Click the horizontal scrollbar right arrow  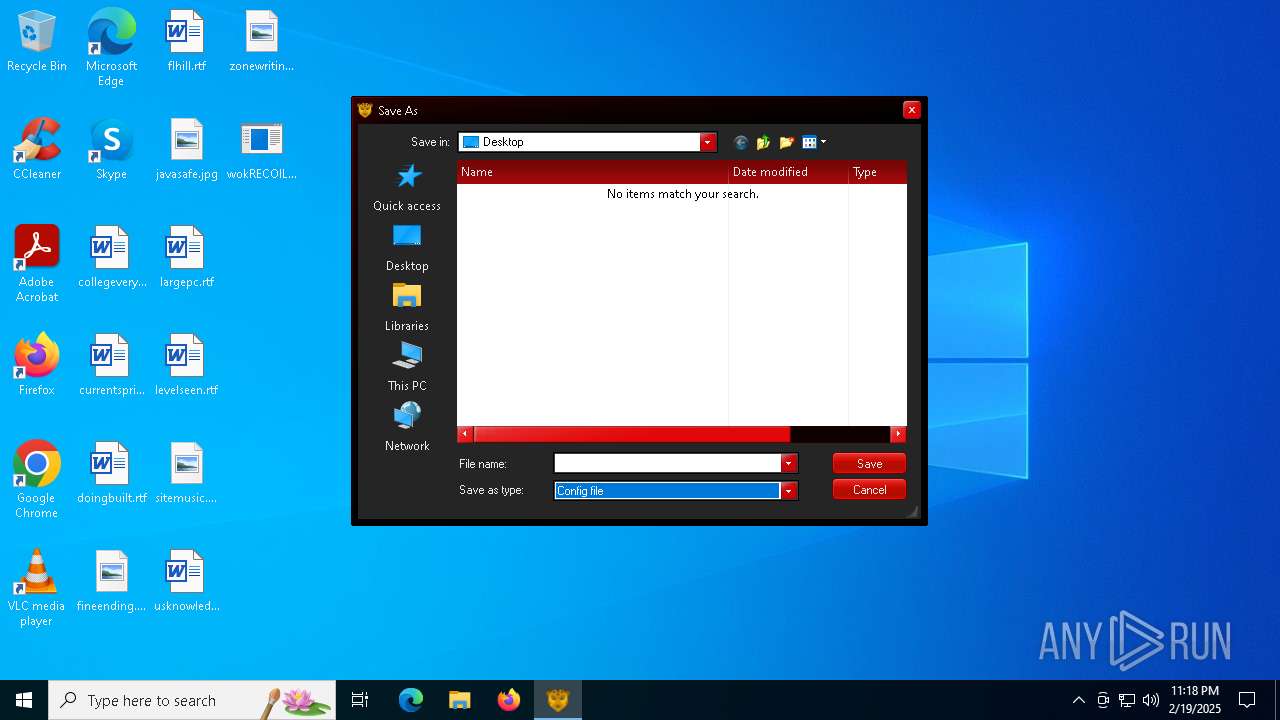tap(898, 434)
